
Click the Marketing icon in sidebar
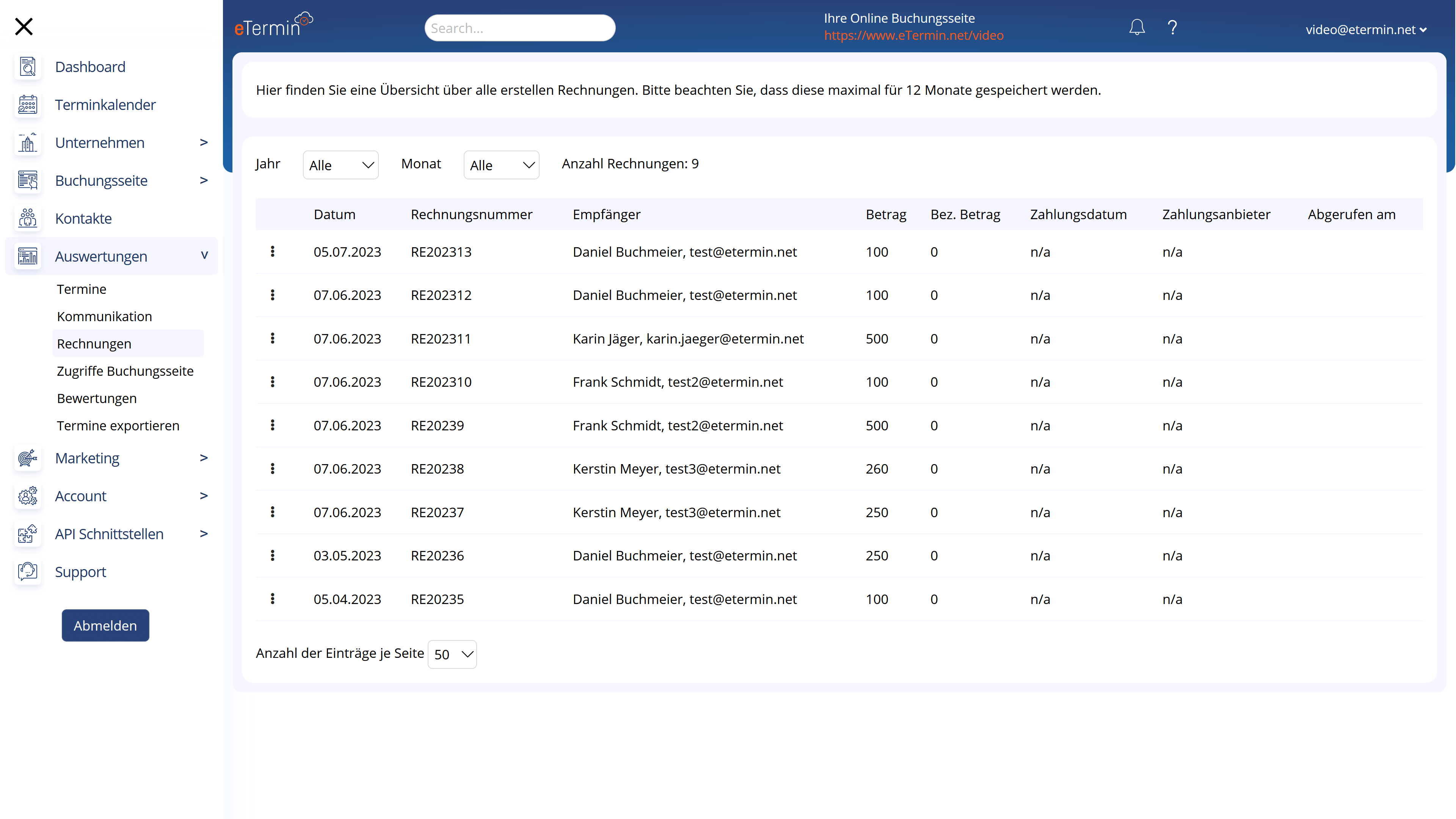[27, 458]
